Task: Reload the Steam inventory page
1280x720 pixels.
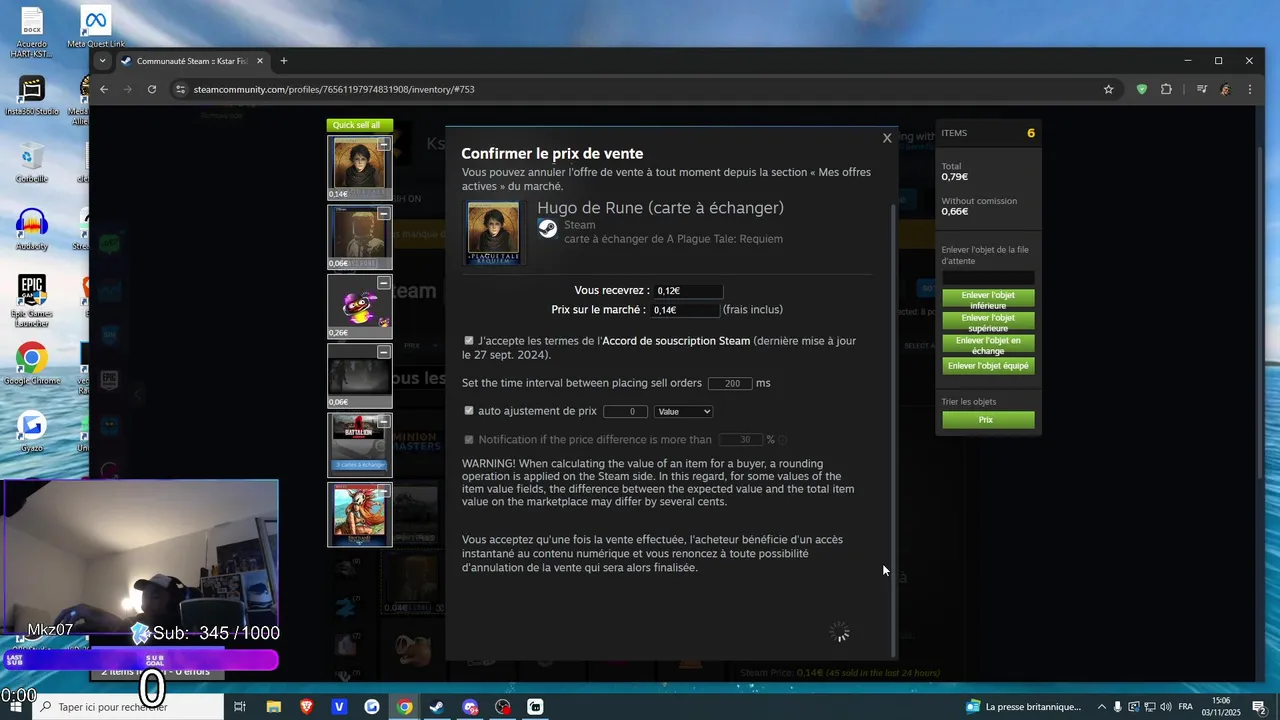Action: (x=152, y=89)
